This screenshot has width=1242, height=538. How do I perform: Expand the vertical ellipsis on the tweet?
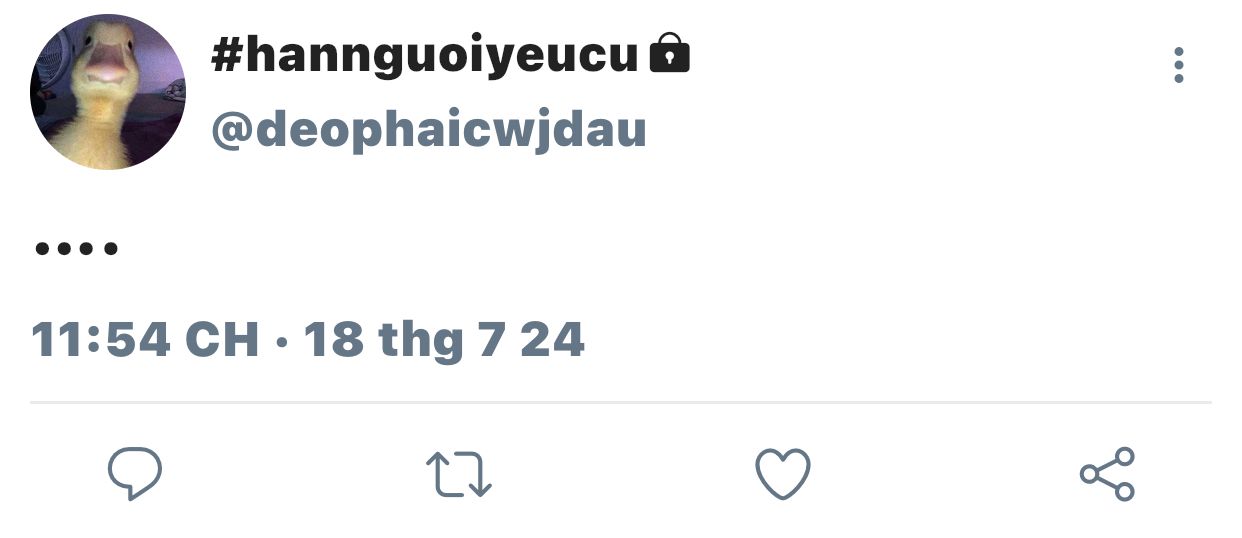[1179, 65]
